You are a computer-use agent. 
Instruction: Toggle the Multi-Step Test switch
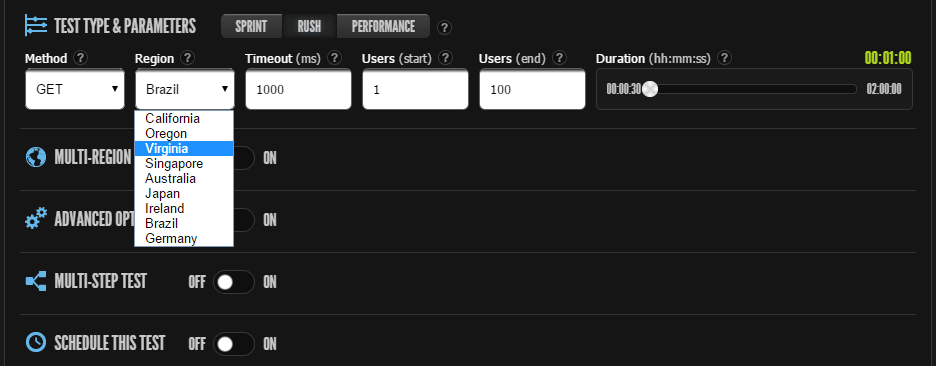coord(234,282)
